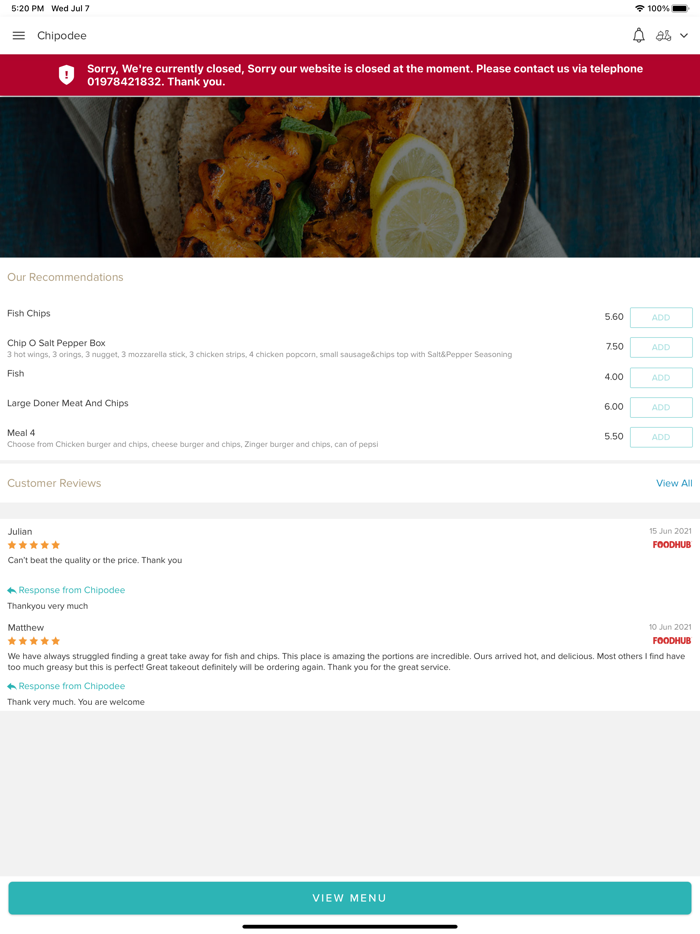This screenshot has height=934, width=700.
Task: Open response from Chipodee under Julian's review
Action: pos(66,590)
